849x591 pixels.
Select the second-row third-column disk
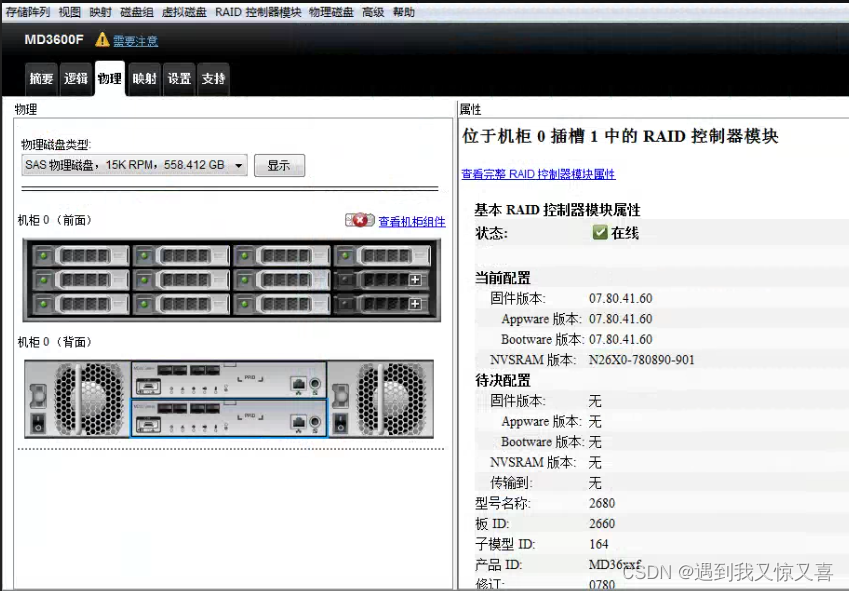coord(282,280)
